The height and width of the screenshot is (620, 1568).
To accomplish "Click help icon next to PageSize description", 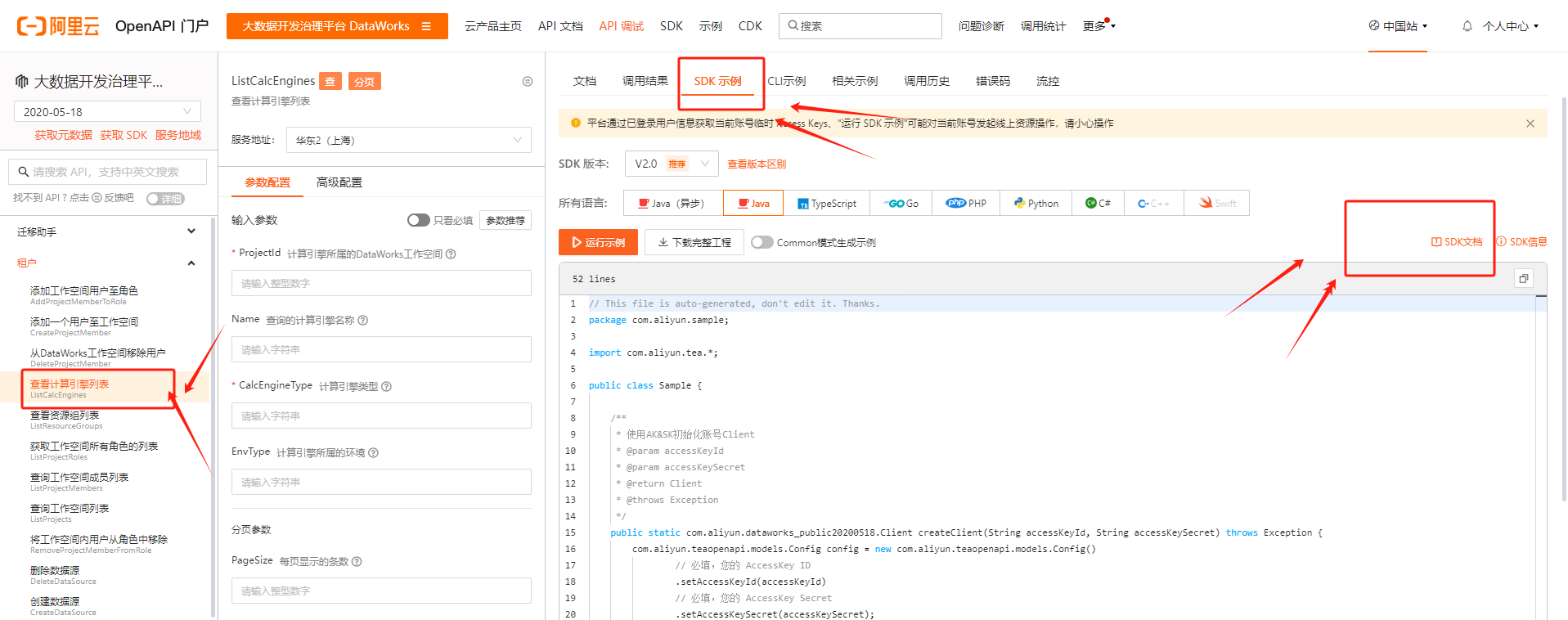I will (357, 562).
